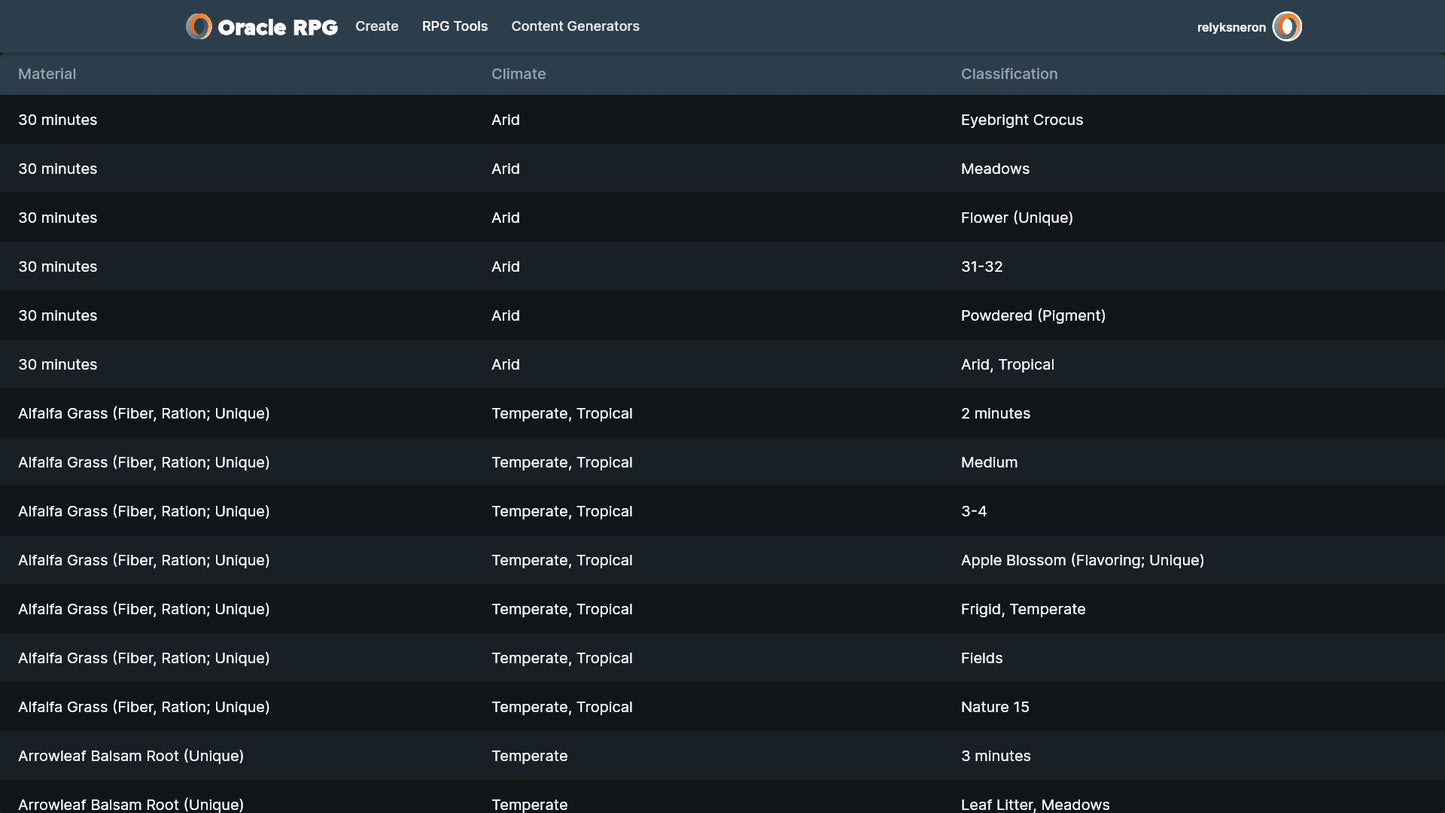
Task: Click the 31-32 classification cell
Action: point(982,267)
